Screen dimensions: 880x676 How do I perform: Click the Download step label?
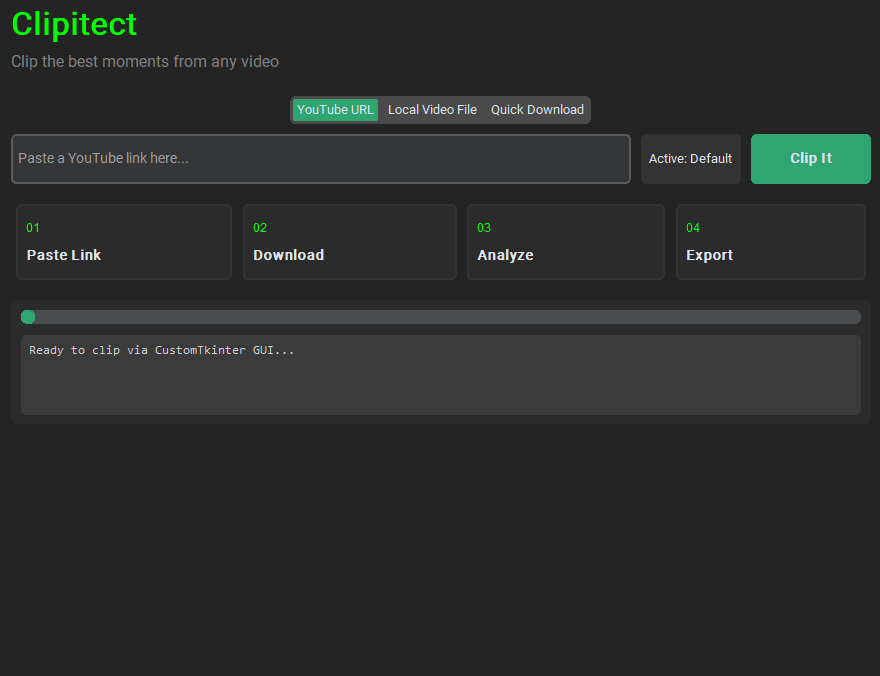tap(288, 255)
